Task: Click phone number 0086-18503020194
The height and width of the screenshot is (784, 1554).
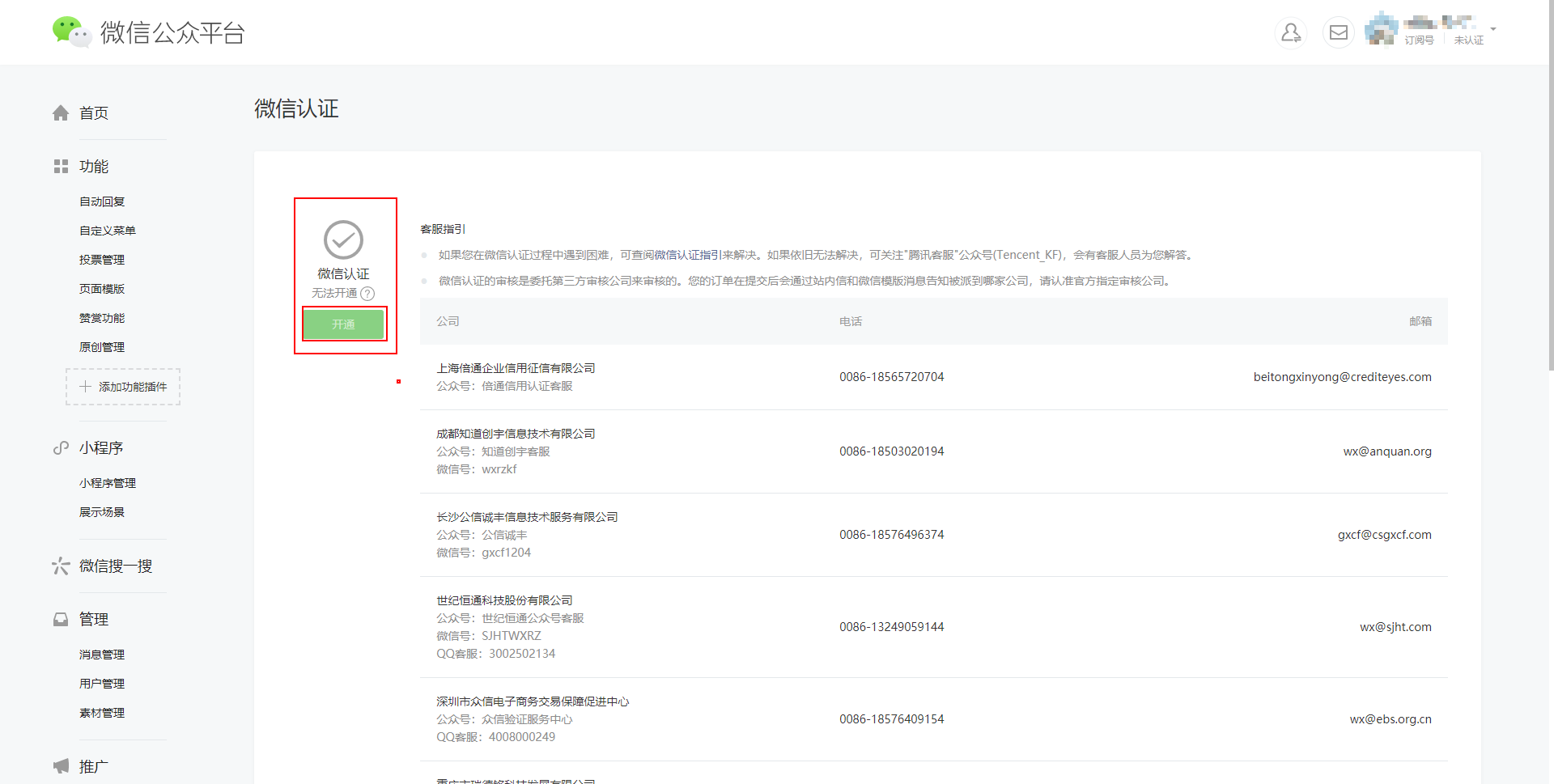Action: click(x=892, y=451)
